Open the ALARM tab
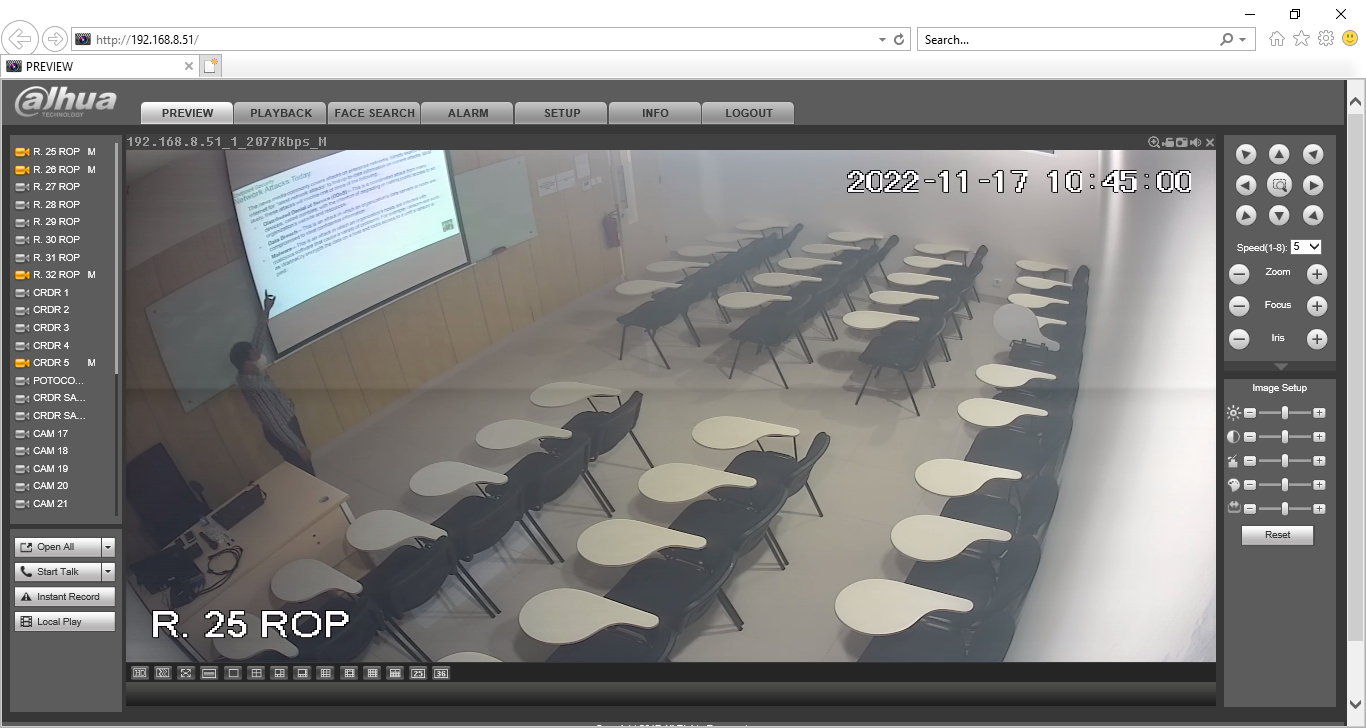 pos(468,113)
